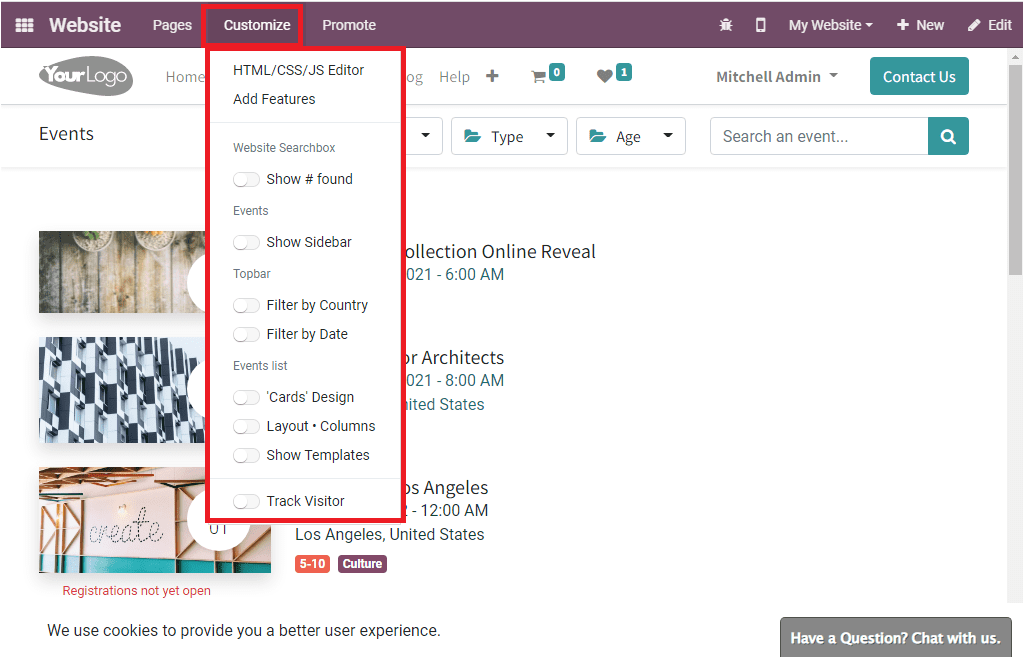Open the Promote menu
Screen dimensions: 1024x658
pyautogui.click(x=348, y=24)
